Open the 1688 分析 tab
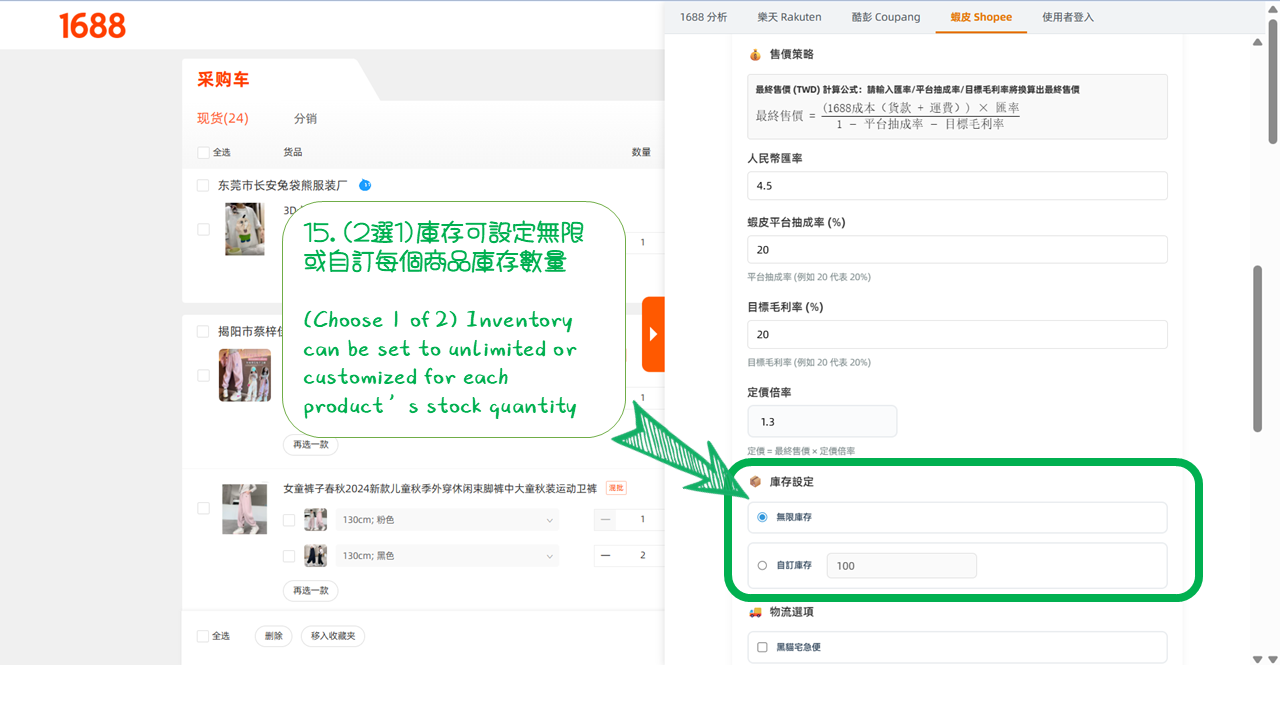The height and width of the screenshot is (720, 1280). [704, 16]
